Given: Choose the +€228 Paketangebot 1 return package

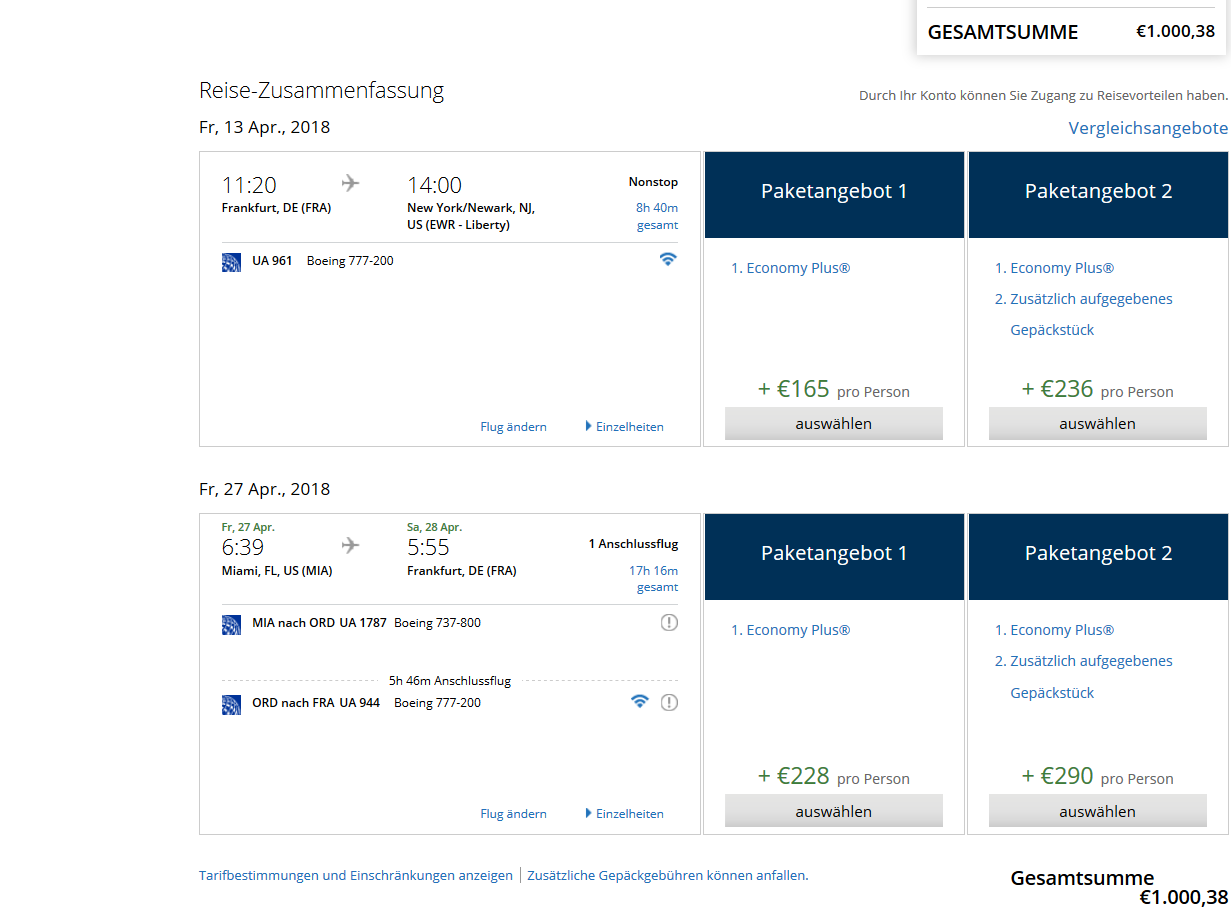Looking at the screenshot, I should pyautogui.click(x=833, y=811).
